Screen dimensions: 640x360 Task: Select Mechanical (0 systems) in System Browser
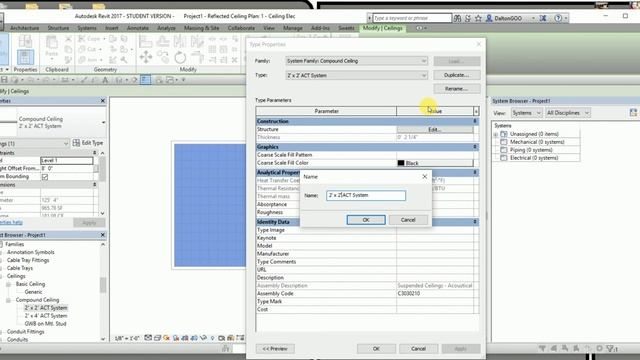(537, 142)
